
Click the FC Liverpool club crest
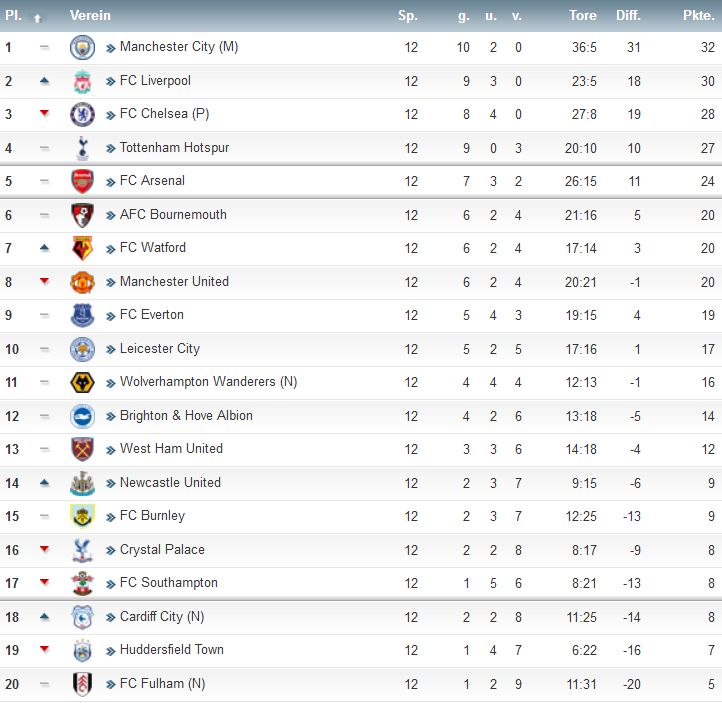(x=82, y=81)
